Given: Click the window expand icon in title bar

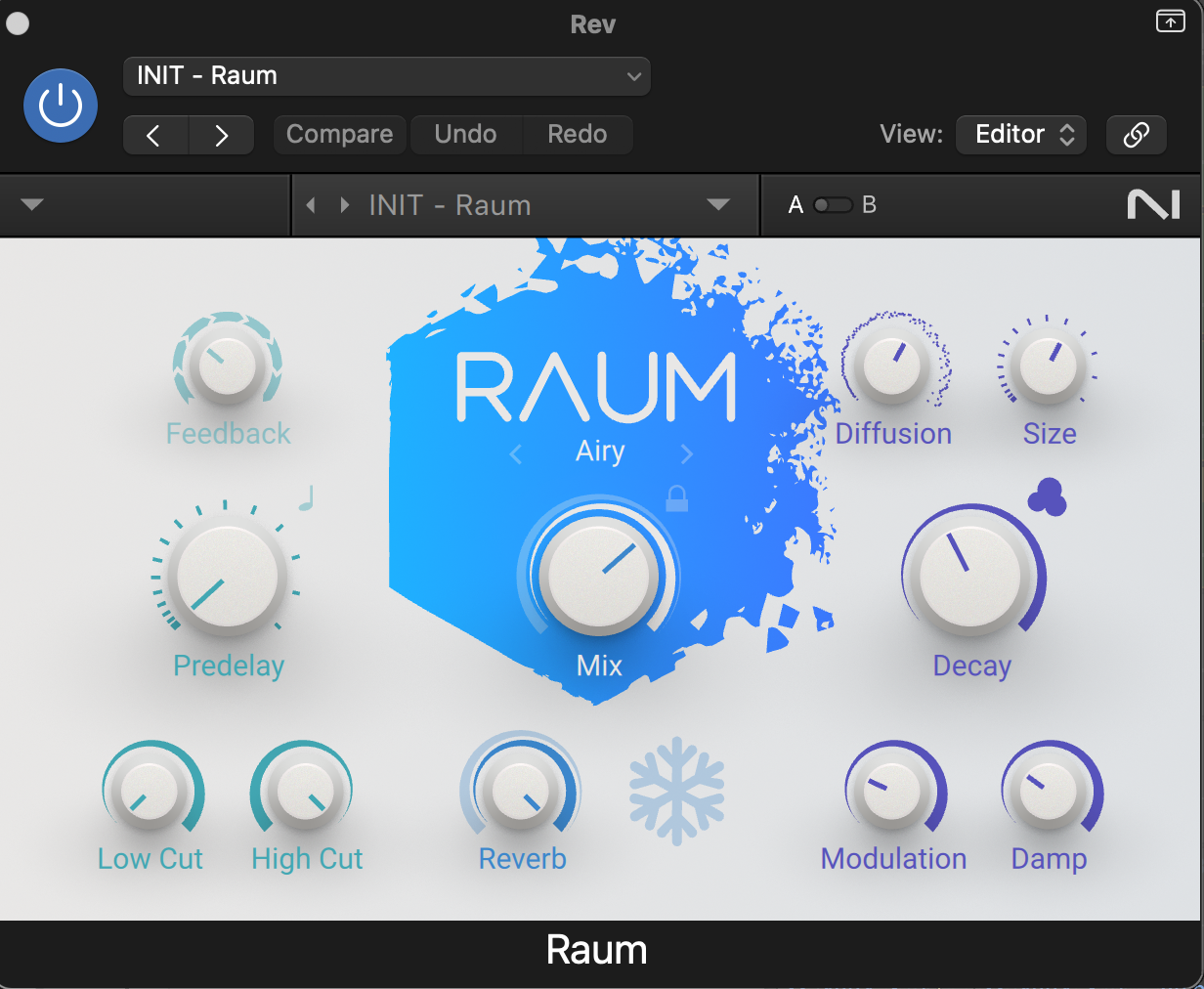Looking at the screenshot, I should tap(1170, 21).
